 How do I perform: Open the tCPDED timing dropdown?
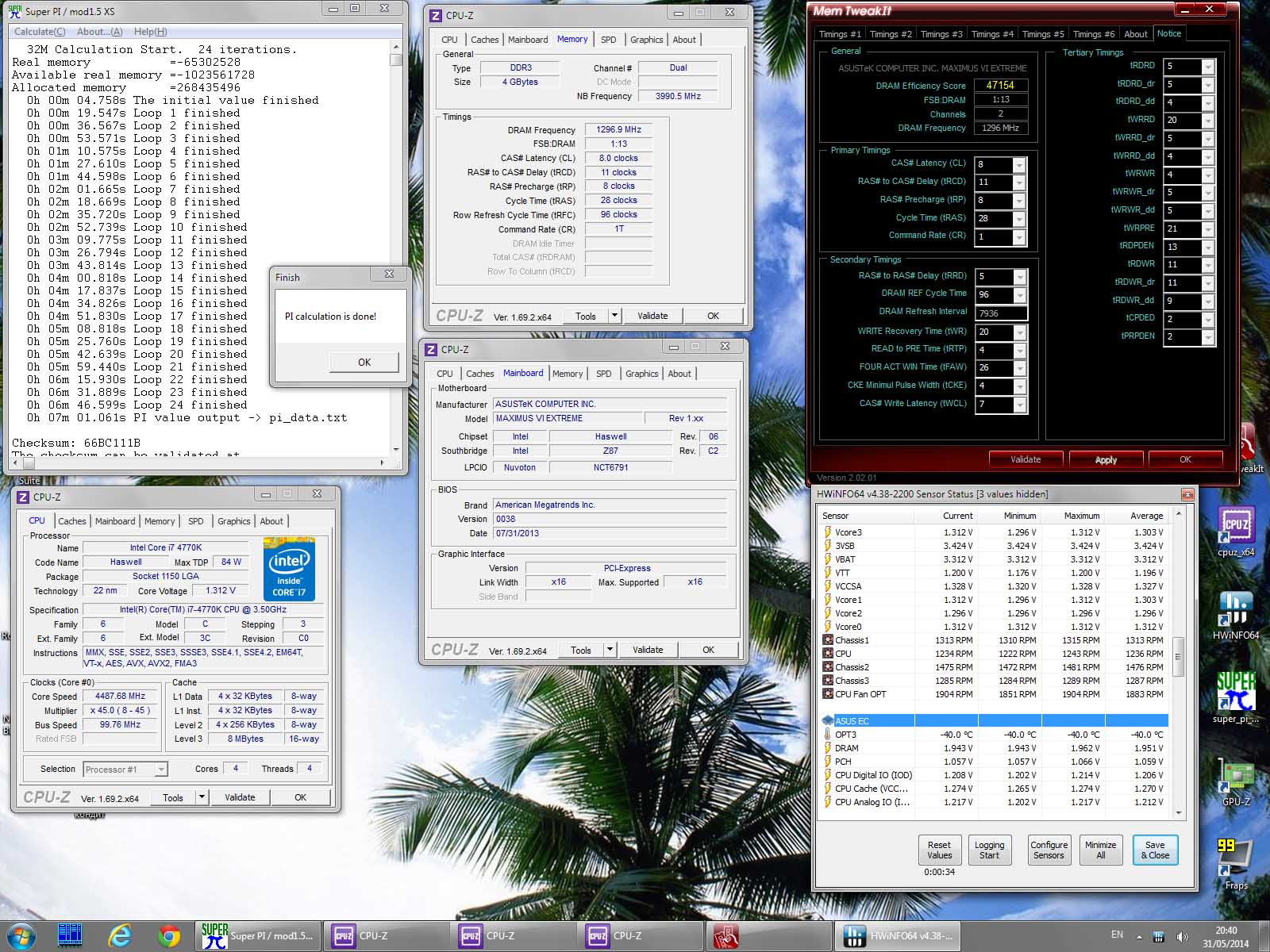coord(1208,319)
